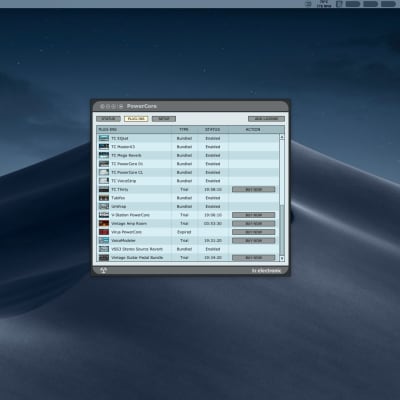
Task: Select the TC MegaReverb row name
Action: pyautogui.click(x=126, y=155)
